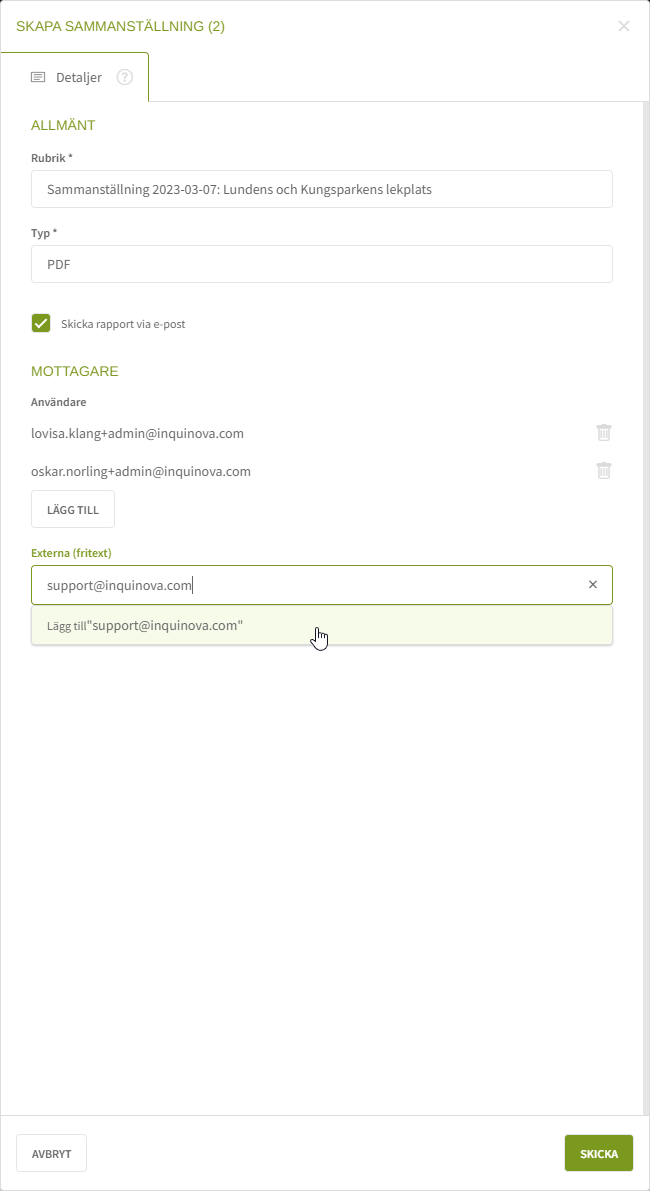Click the SKICKA button
This screenshot has width=650, height=1191.
point(599,1153)
